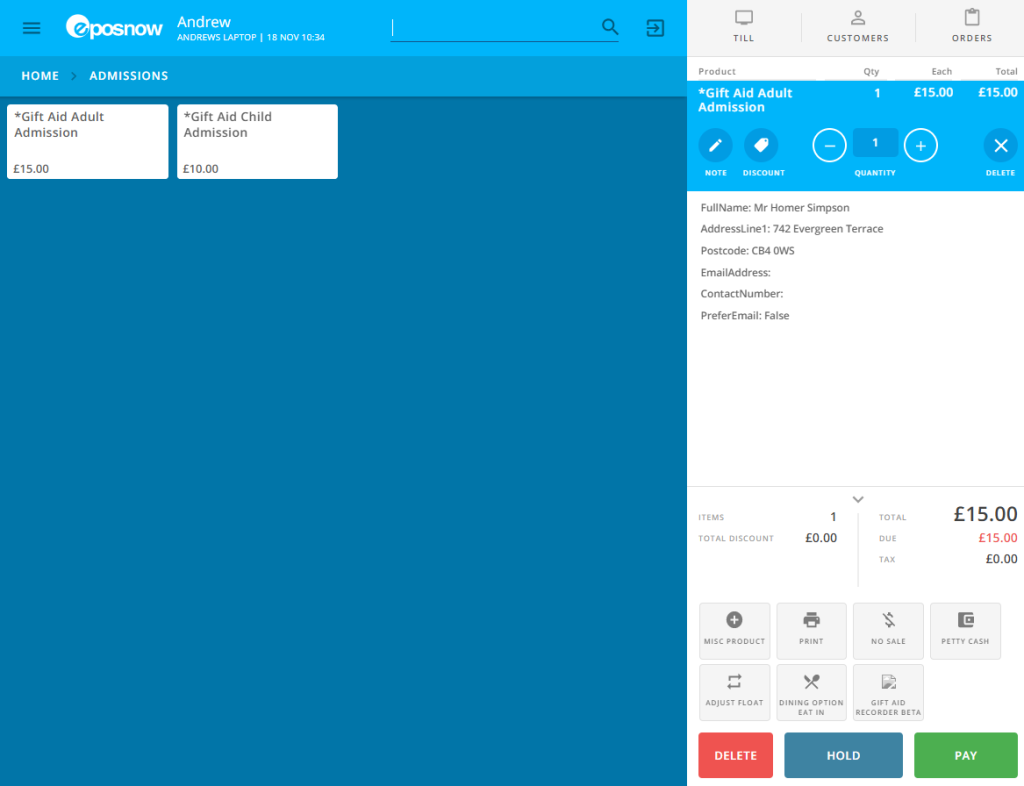Click the search magnifier icon

(610, 27)
